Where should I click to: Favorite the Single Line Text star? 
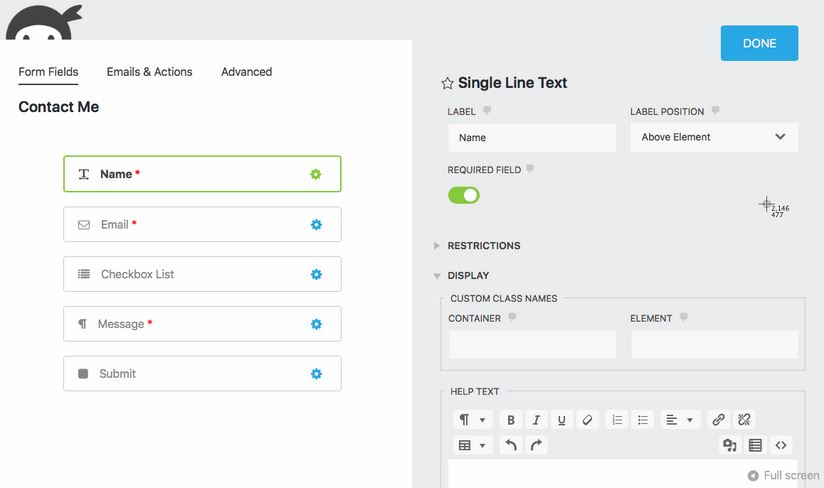coord(447,83)
